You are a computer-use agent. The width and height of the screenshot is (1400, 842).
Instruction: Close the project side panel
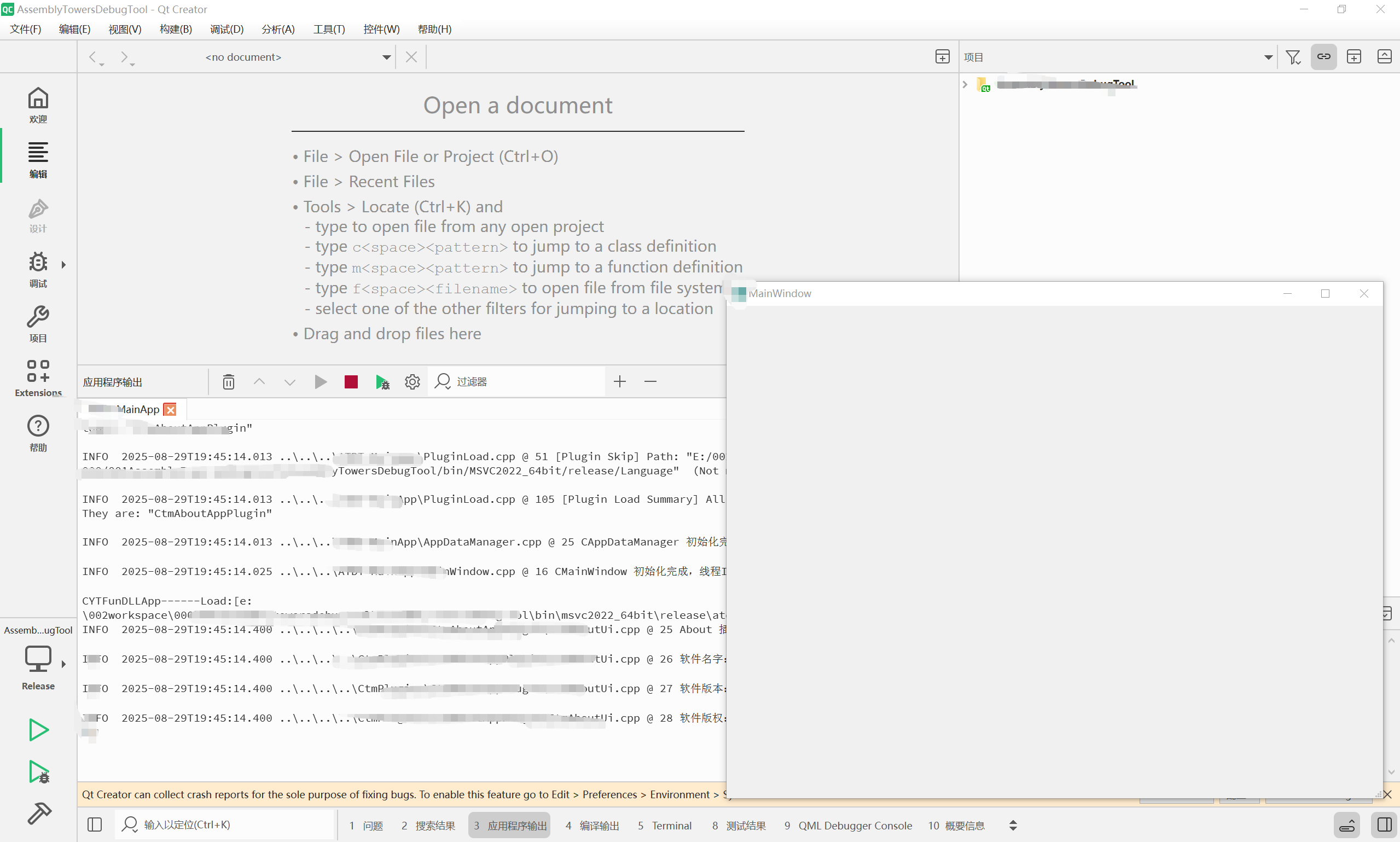coord(1384,57)
